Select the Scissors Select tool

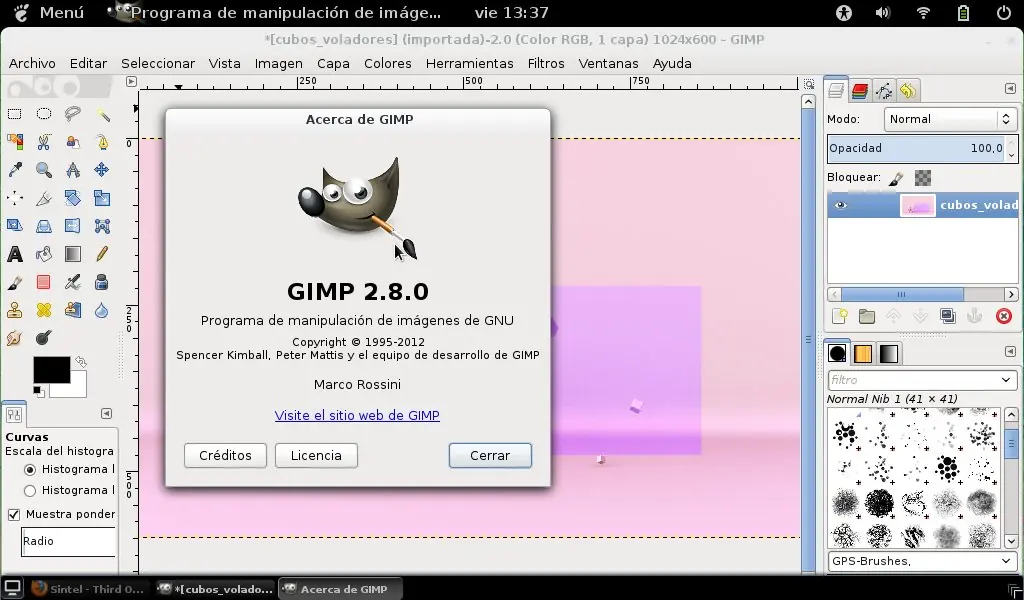coord(44,142)
